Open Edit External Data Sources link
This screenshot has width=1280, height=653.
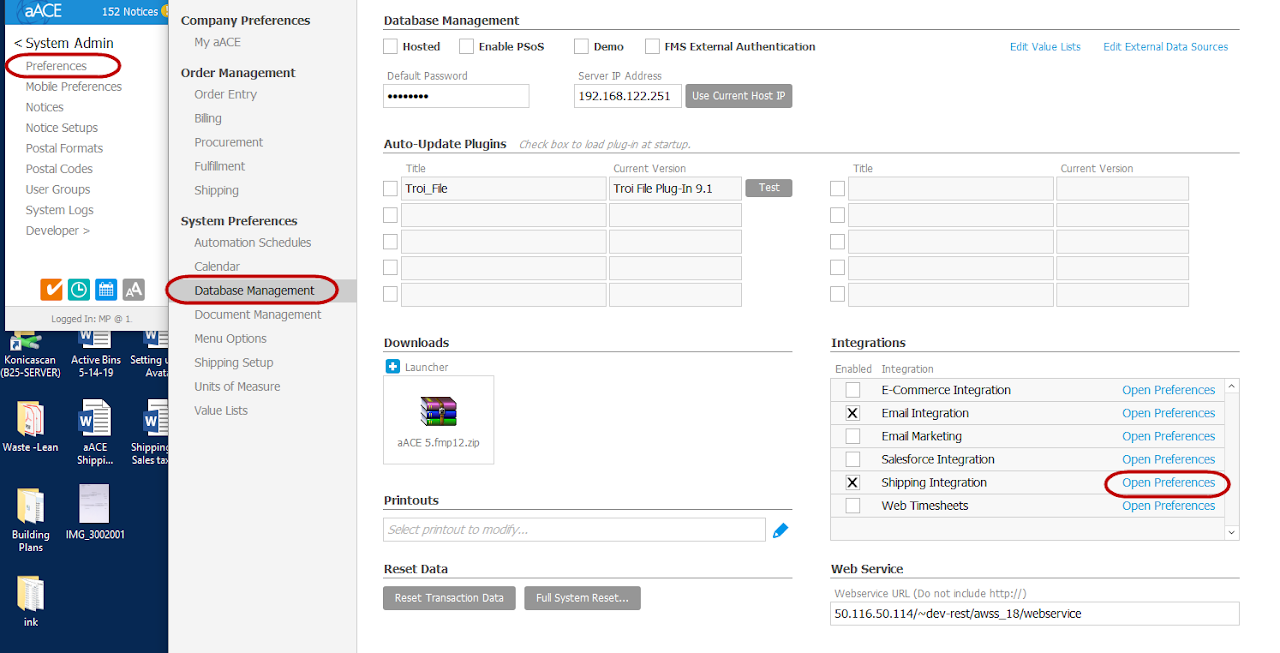[x=1166, y=47]
